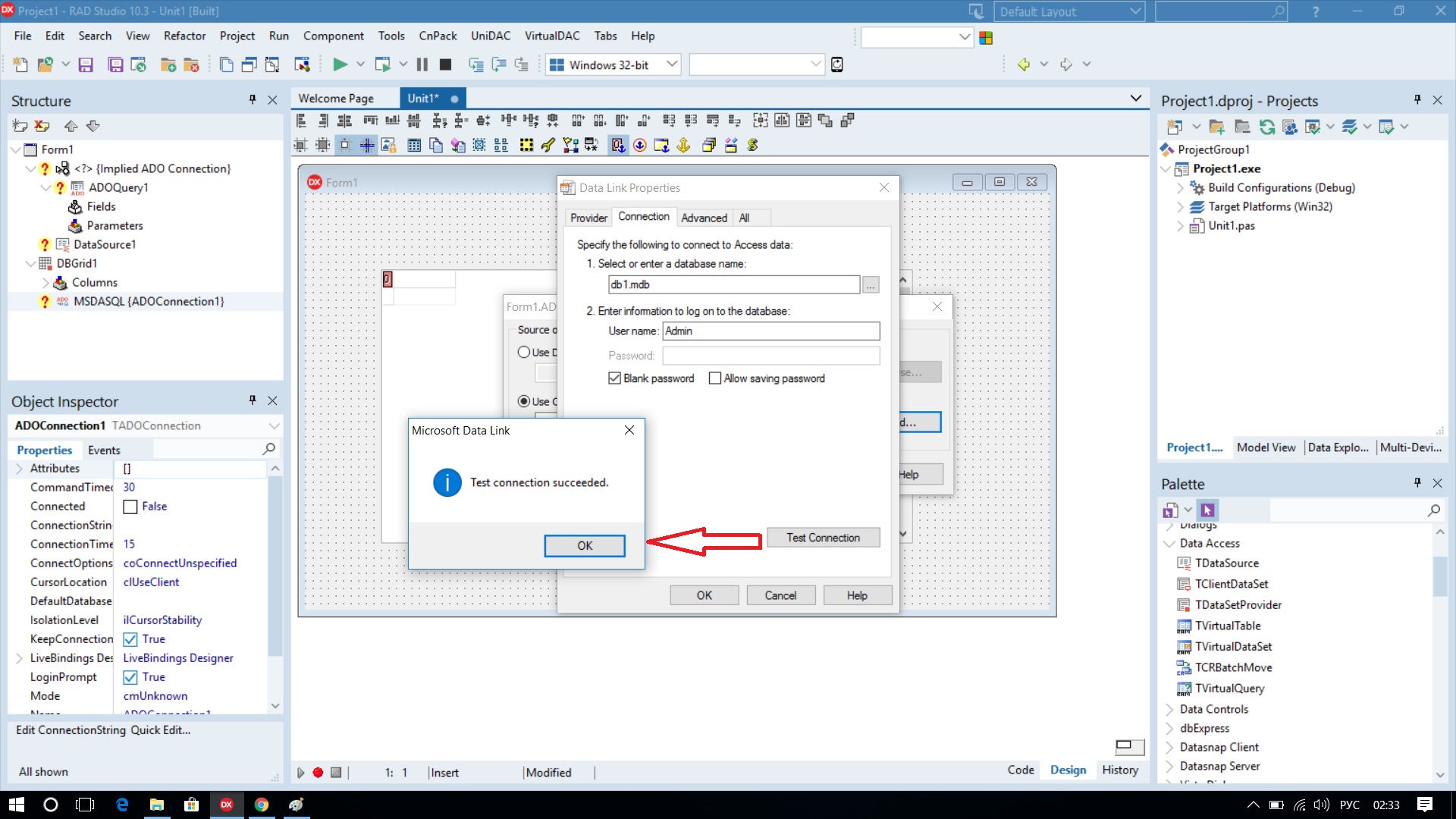1456x819 pixels.
Task: Click the Palette search magnifier icon
Action: pyautogui.click(x=1433, y=510)
